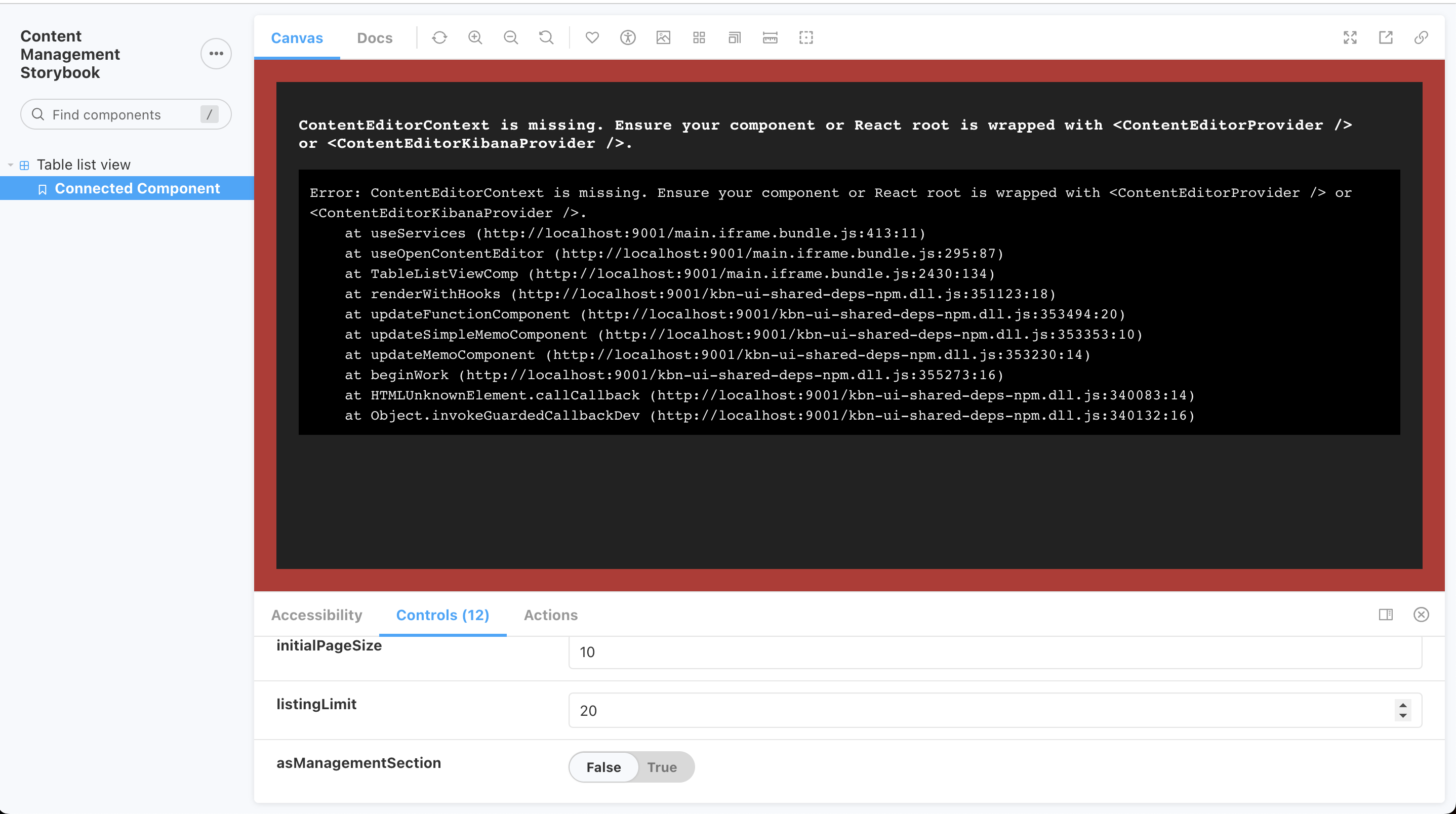Open Storybook ellipsis menu

click(216, 54)
